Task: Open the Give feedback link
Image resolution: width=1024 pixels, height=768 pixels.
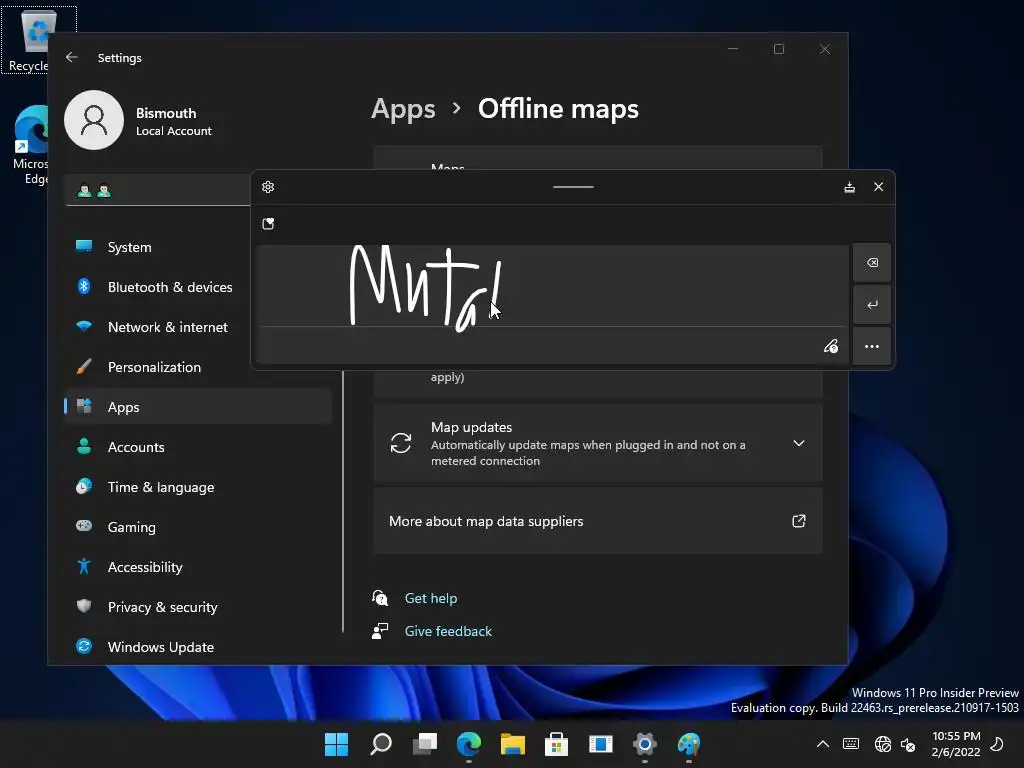Action: pos(448,632)
